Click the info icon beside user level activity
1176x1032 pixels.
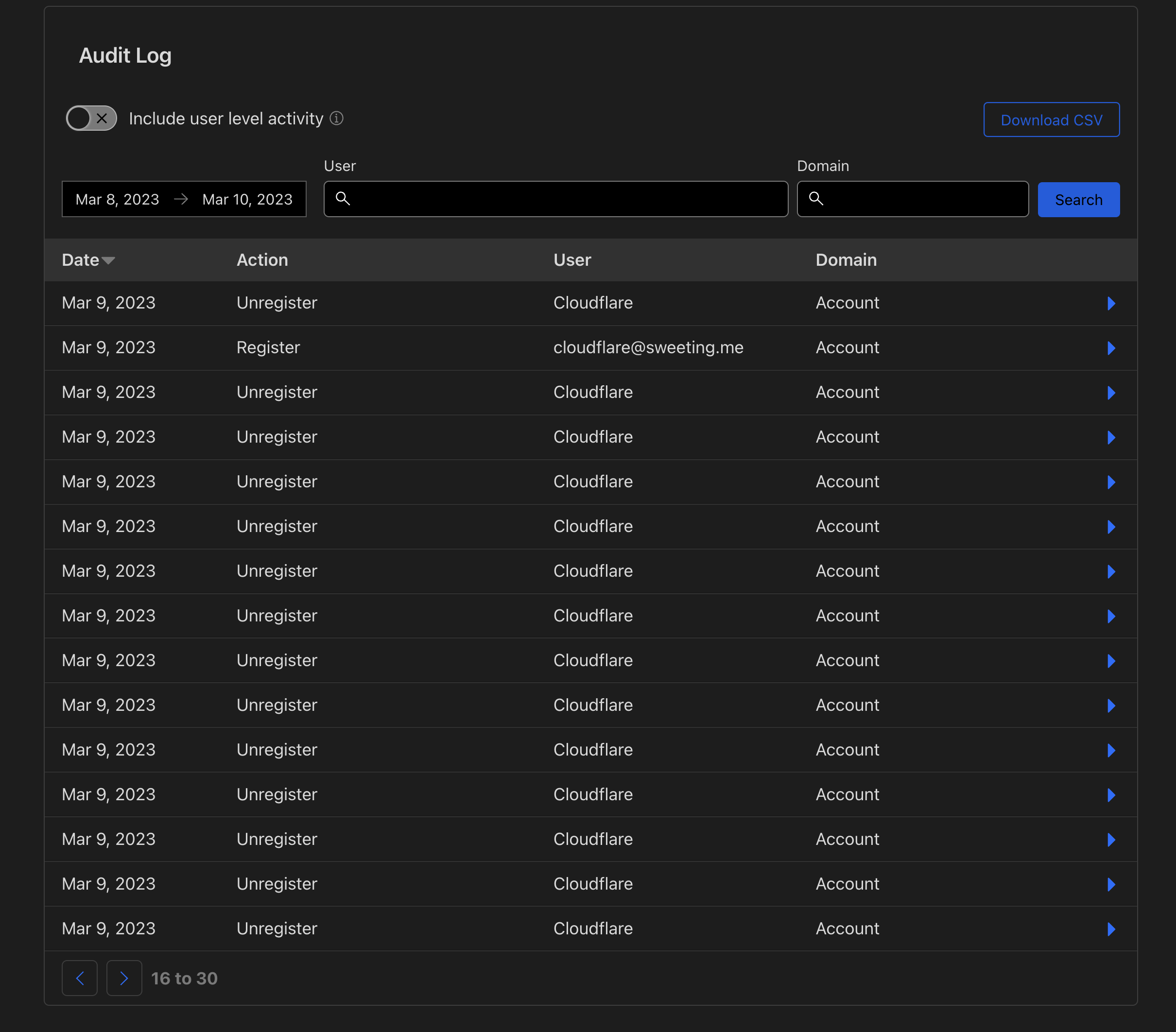click(x=337, y=119)
